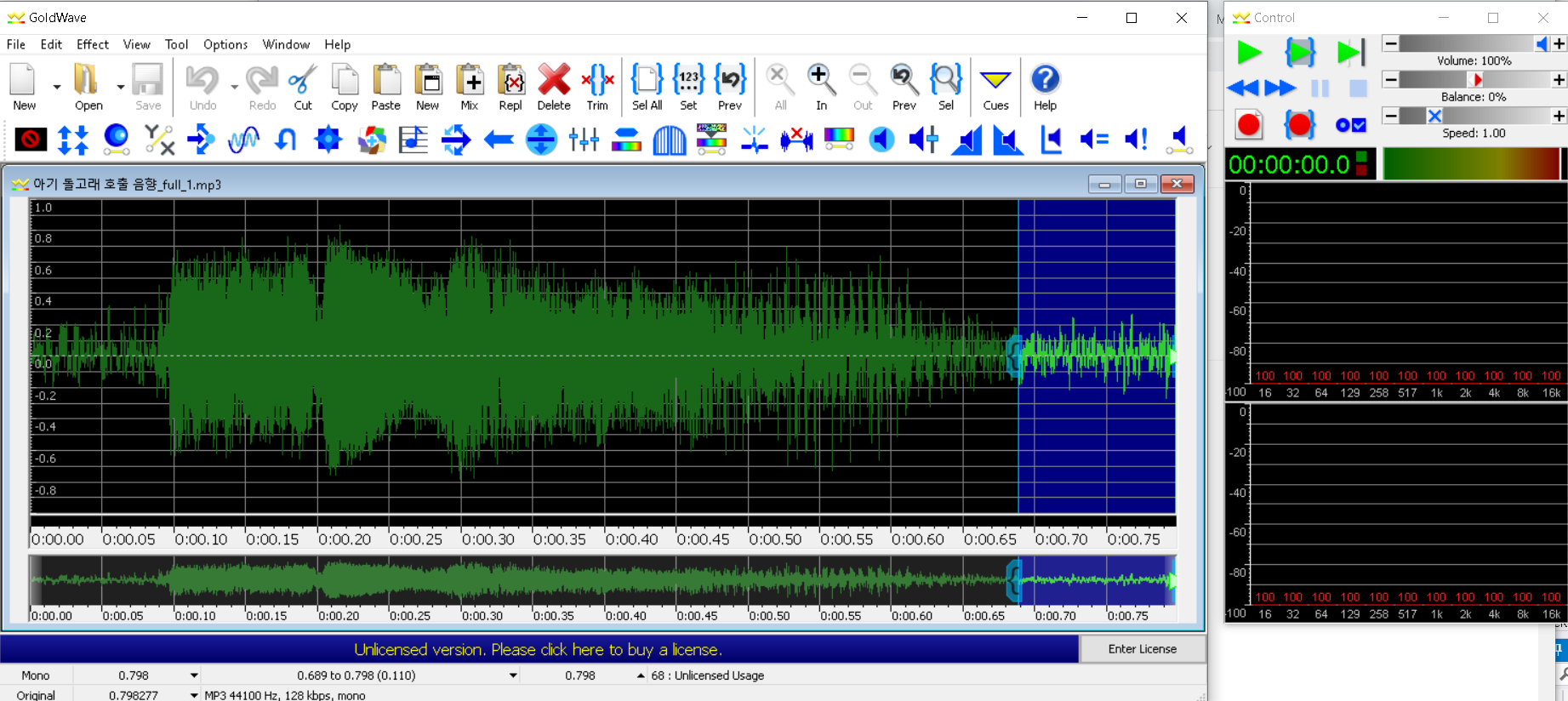Apply the Fade In effect
This screenshot has width=1568, height=701.
(x=966, y=139)
